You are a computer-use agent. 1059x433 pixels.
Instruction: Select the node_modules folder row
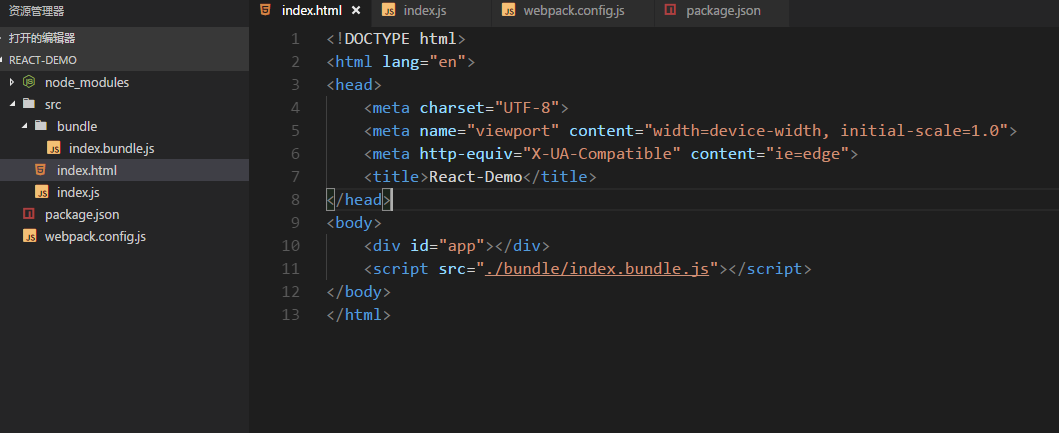(x=124, y=82)
